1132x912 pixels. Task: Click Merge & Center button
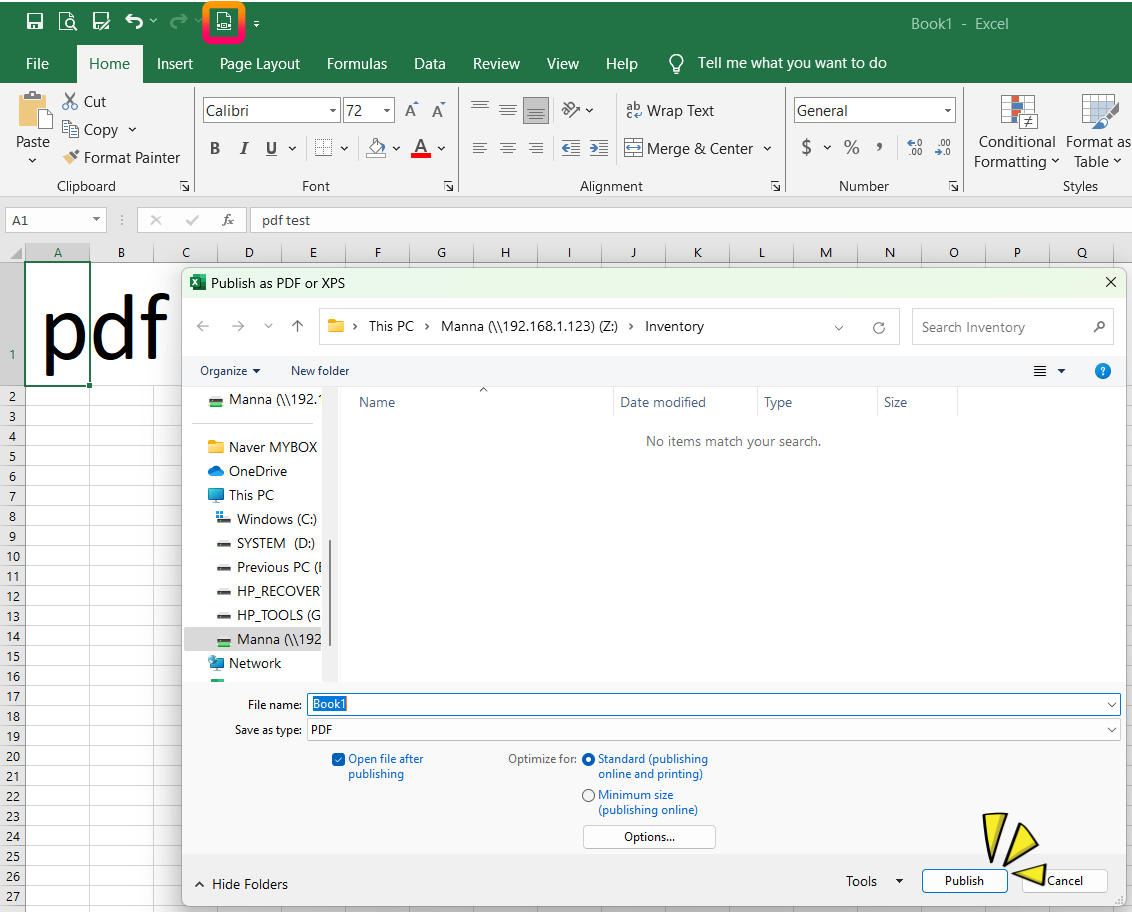click(689, 149)
